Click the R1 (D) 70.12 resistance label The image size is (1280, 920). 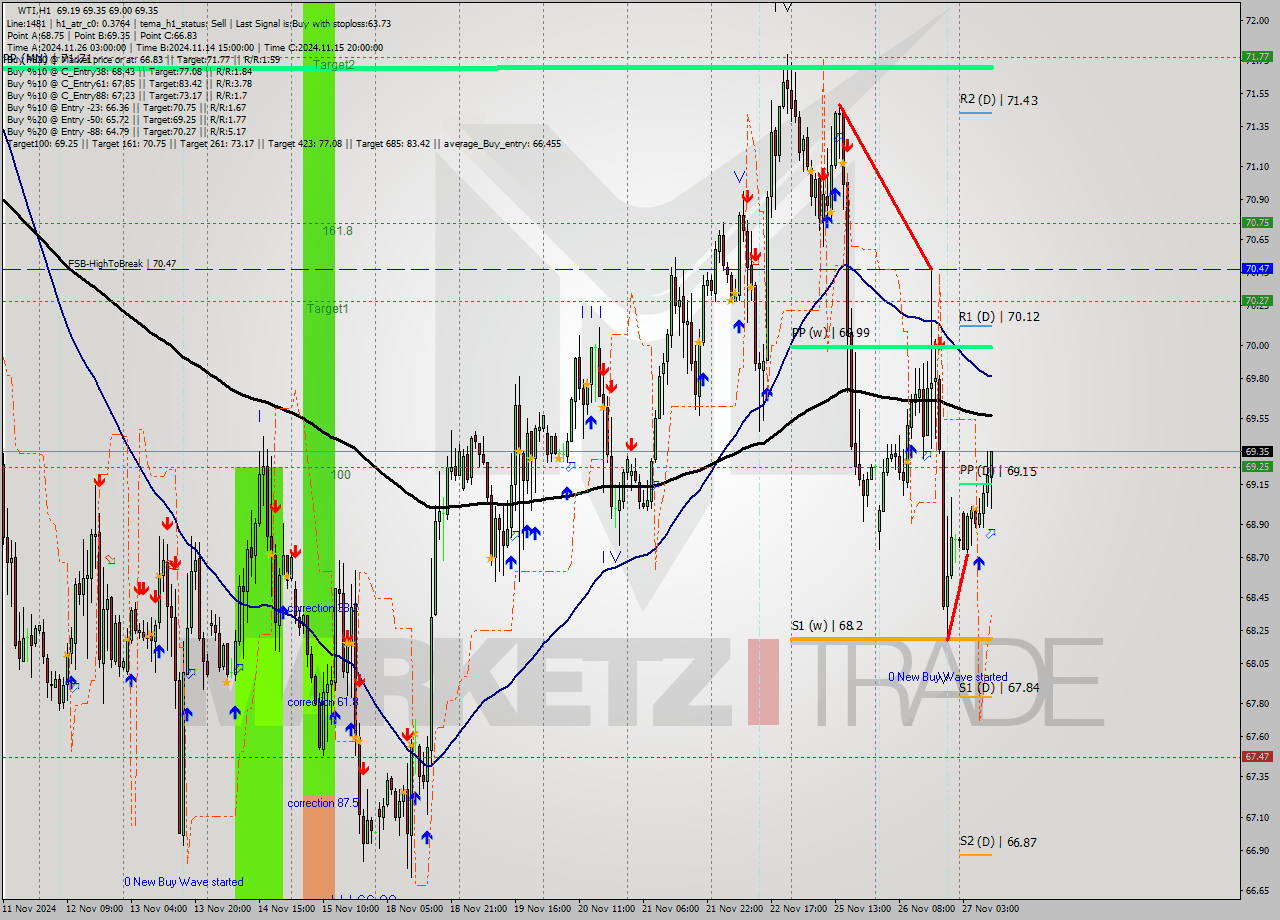999,316
